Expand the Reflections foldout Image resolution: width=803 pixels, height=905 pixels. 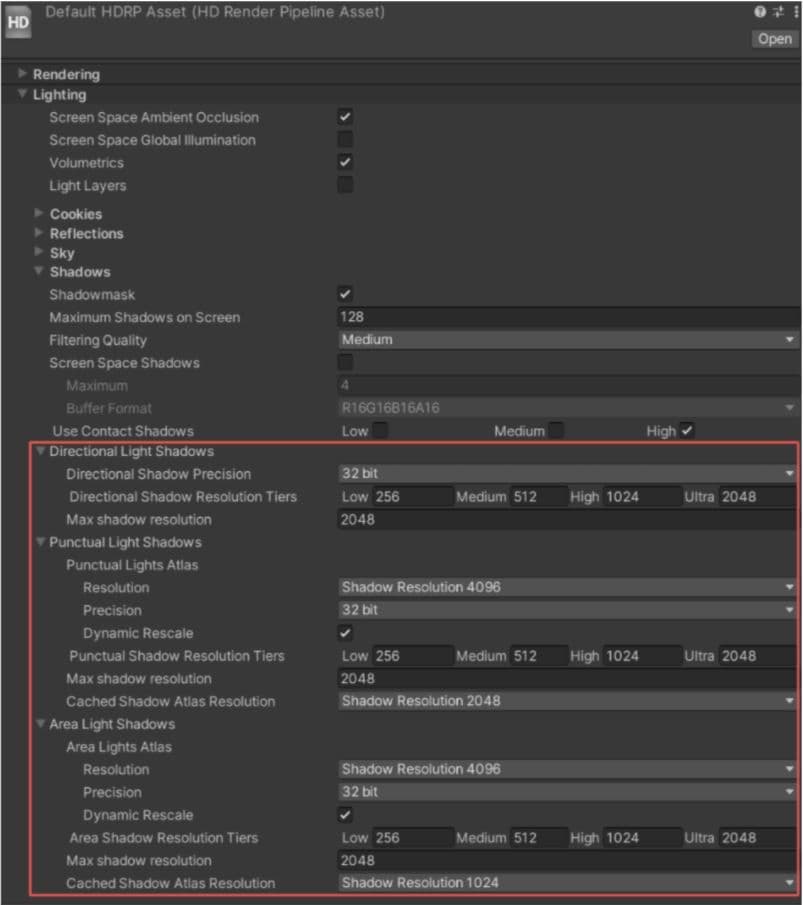pyautogui.click(x=39, y=233)
